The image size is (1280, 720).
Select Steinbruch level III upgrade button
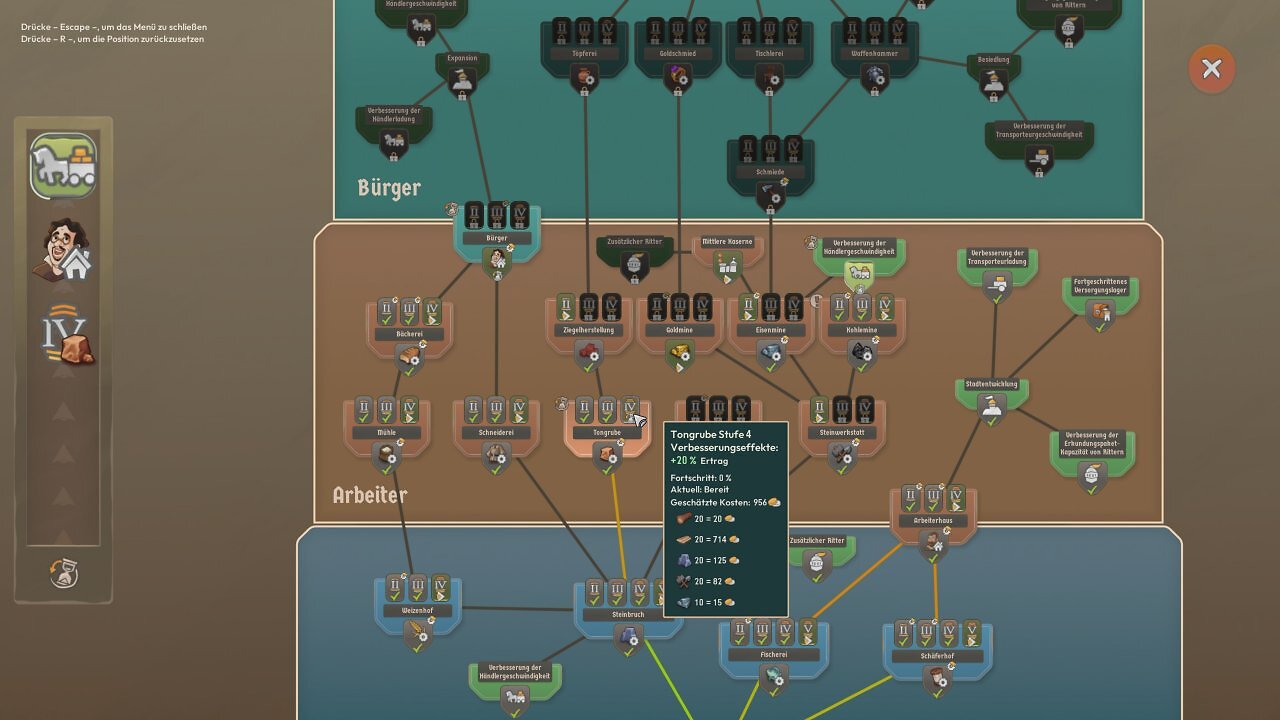617,592
